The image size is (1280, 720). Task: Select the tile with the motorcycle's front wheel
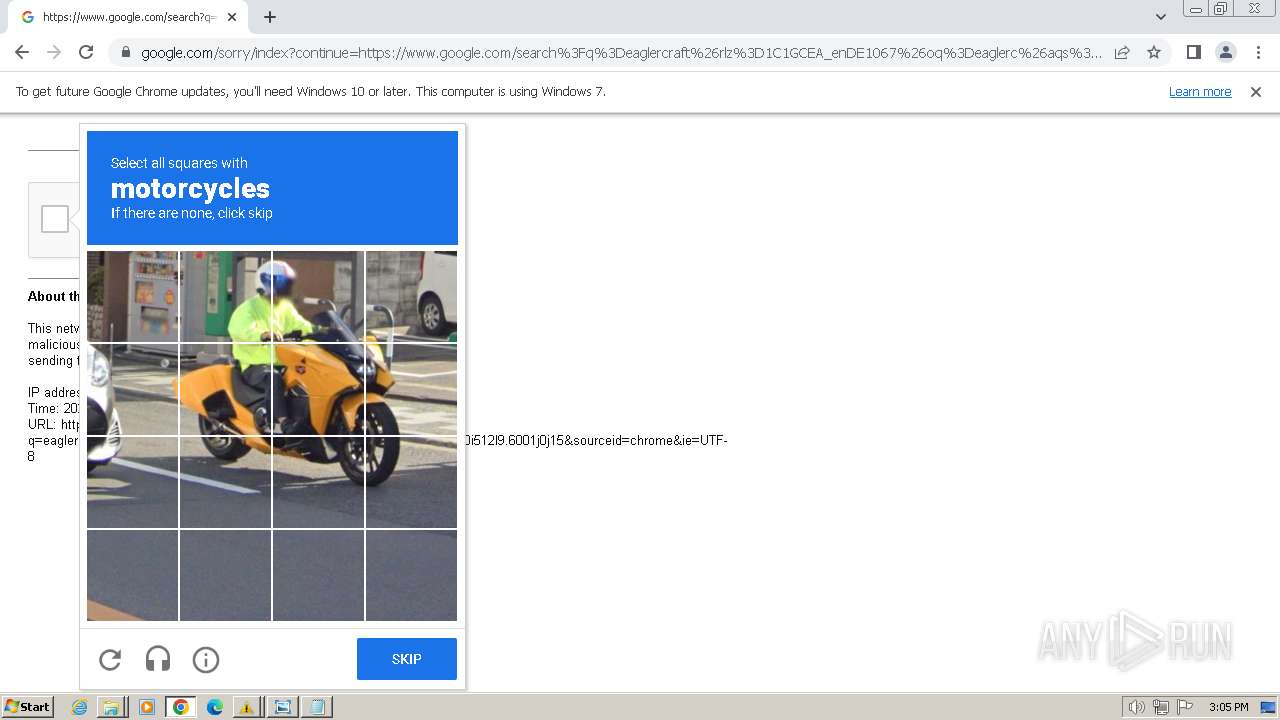tap(411, 482)
